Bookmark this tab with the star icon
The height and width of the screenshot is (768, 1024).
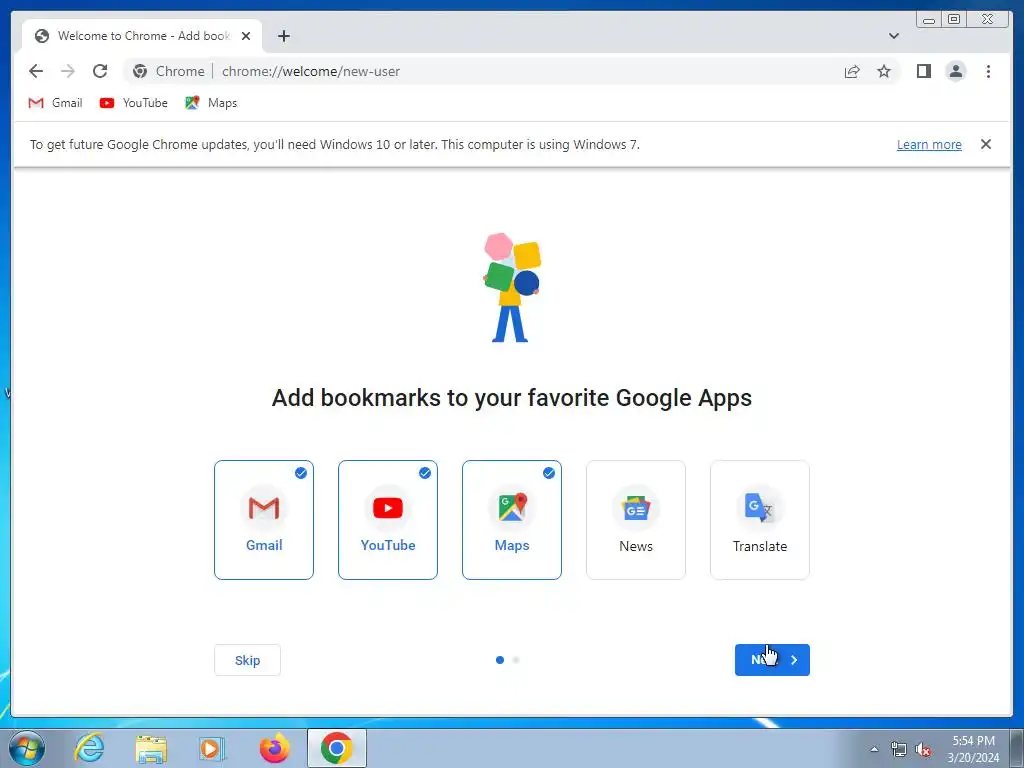point(884,72)
